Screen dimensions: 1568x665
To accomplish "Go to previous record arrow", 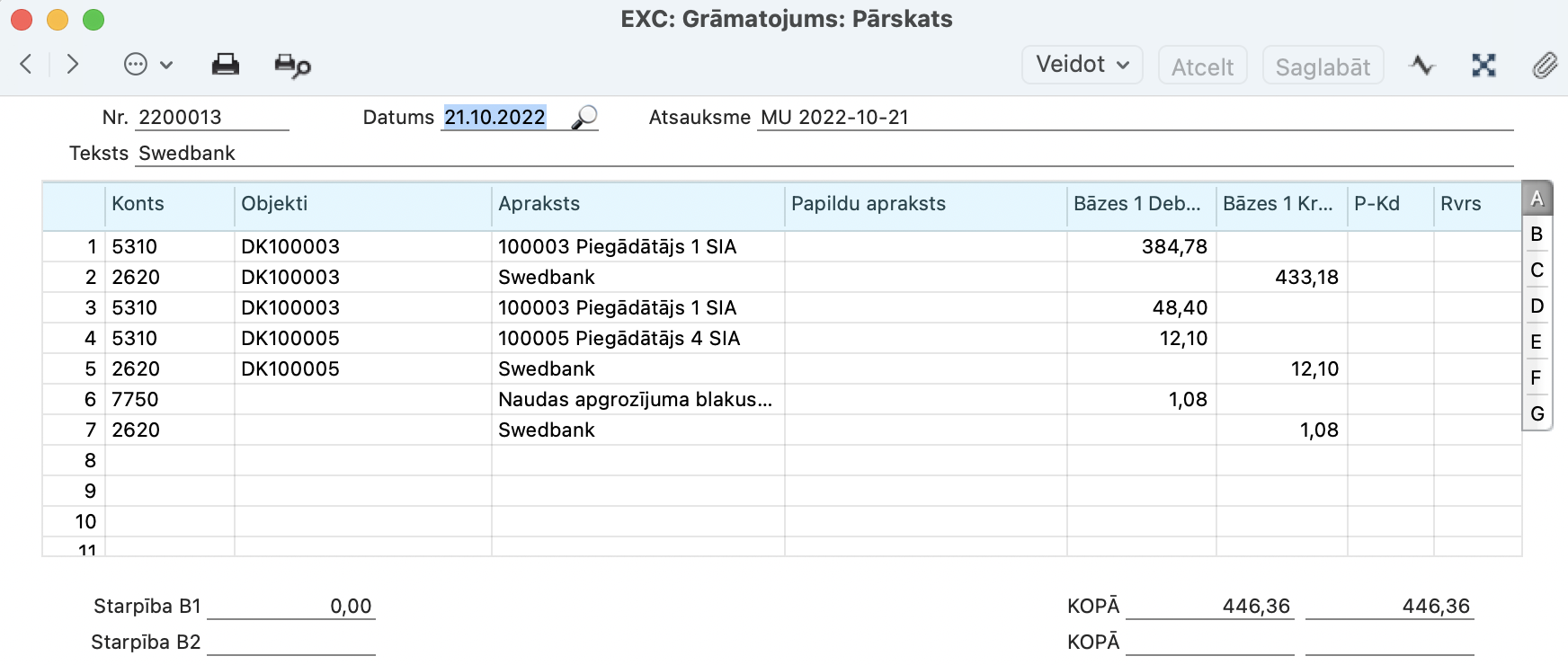I will coord(26,65).
